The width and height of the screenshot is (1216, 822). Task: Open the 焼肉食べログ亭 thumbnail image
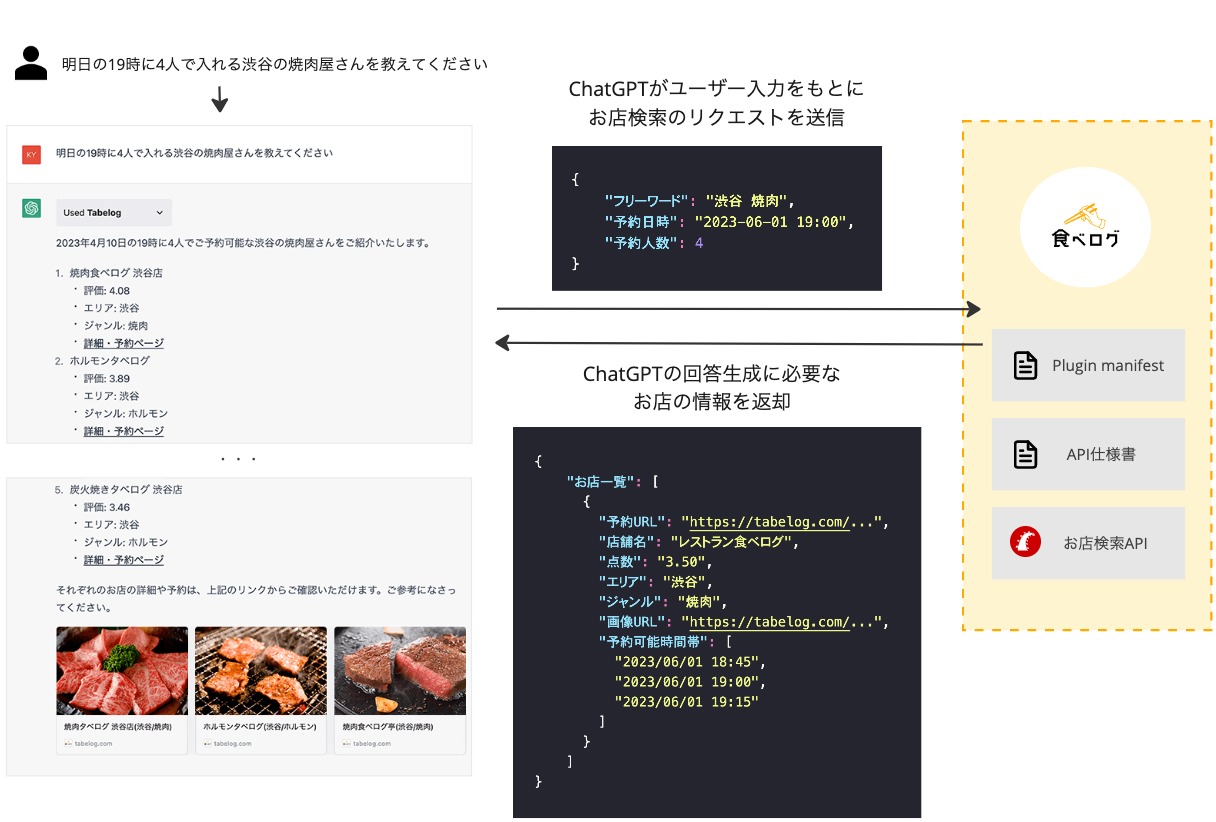399,670
